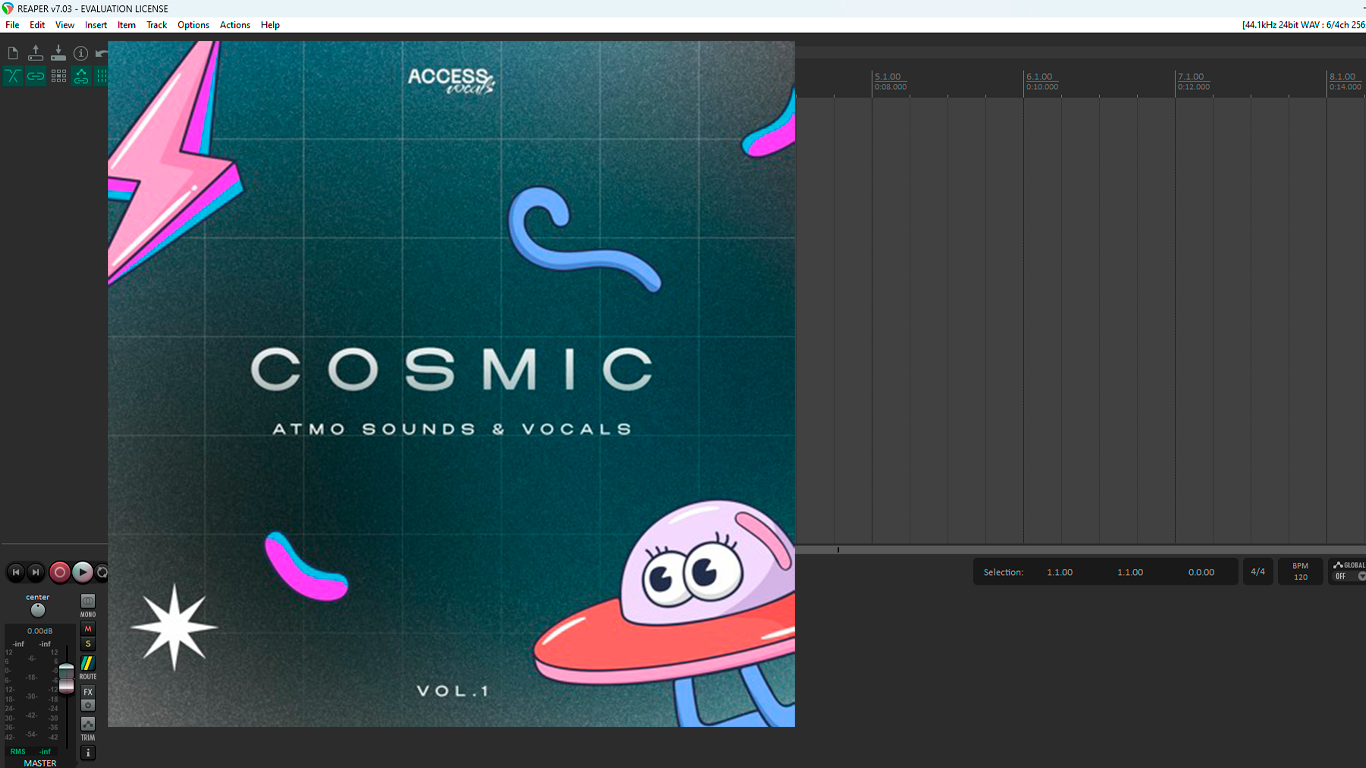Open the Item menu
The width and height of the screenshot is (1366, 768).
127,25
